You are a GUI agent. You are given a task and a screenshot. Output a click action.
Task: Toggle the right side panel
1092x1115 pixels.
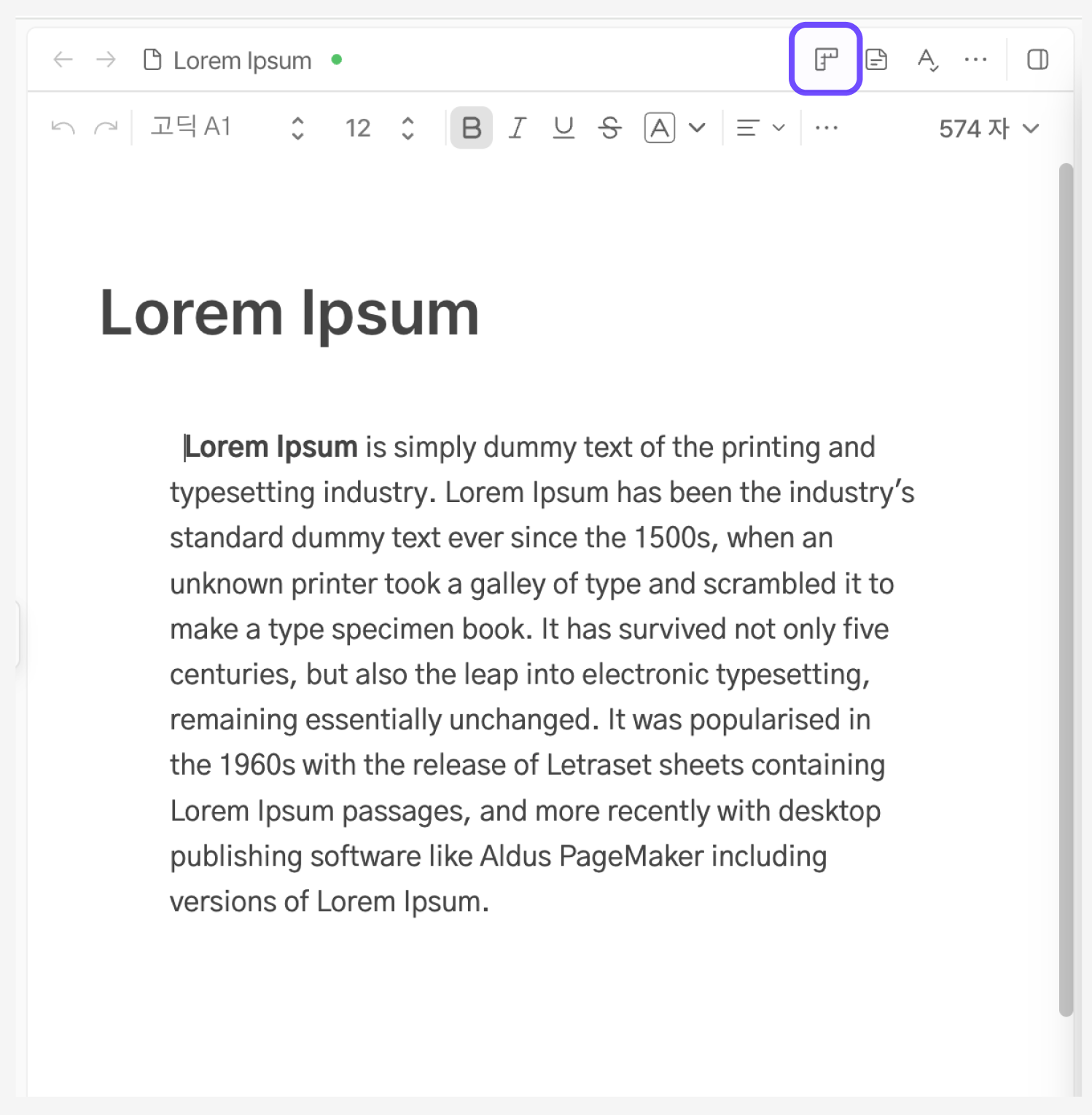coord(1037,59)
